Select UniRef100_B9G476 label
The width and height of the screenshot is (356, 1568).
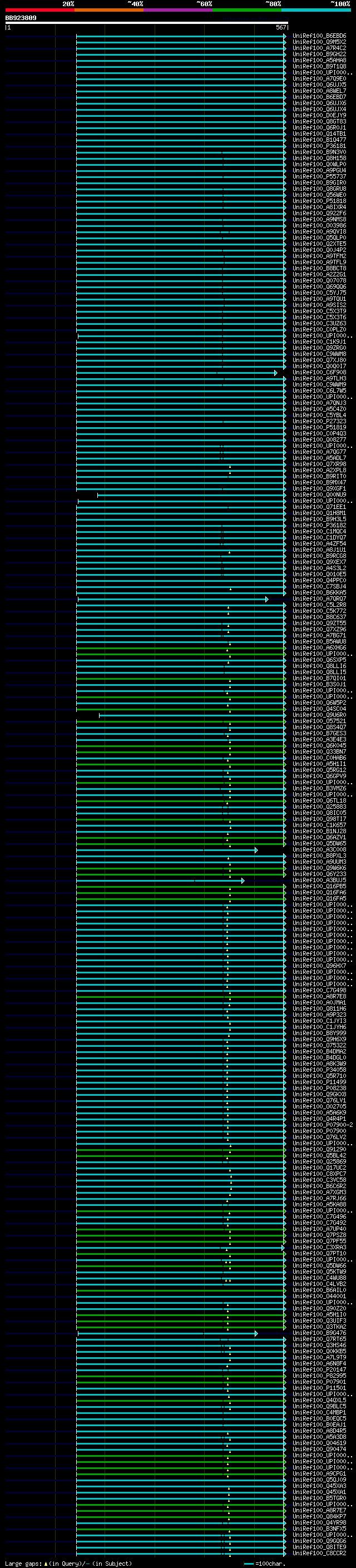(x=319, y=1333)
